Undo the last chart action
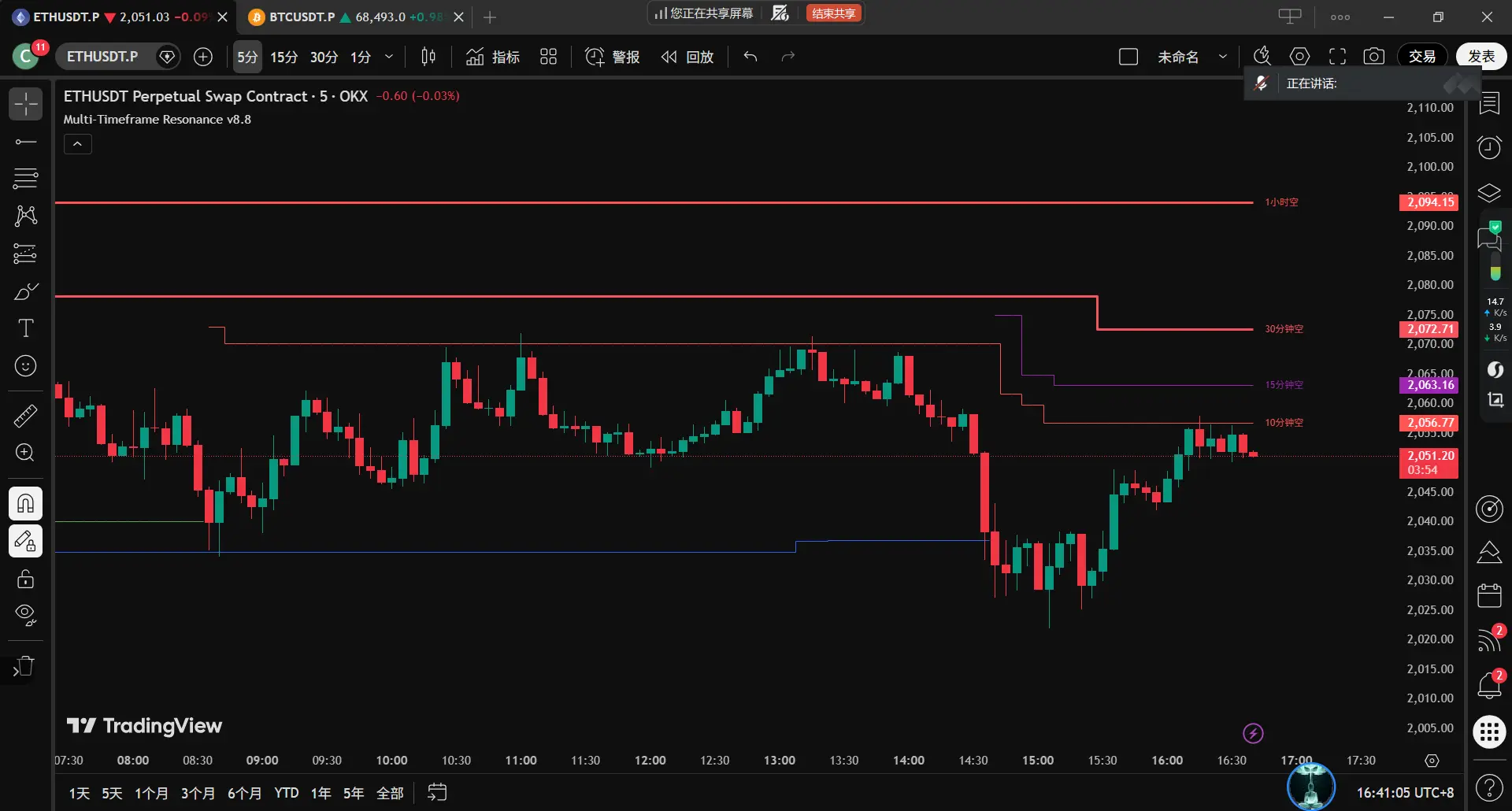Image resolution: width=1512 pixels, height=811 pixels. click(x=750, y=57)
